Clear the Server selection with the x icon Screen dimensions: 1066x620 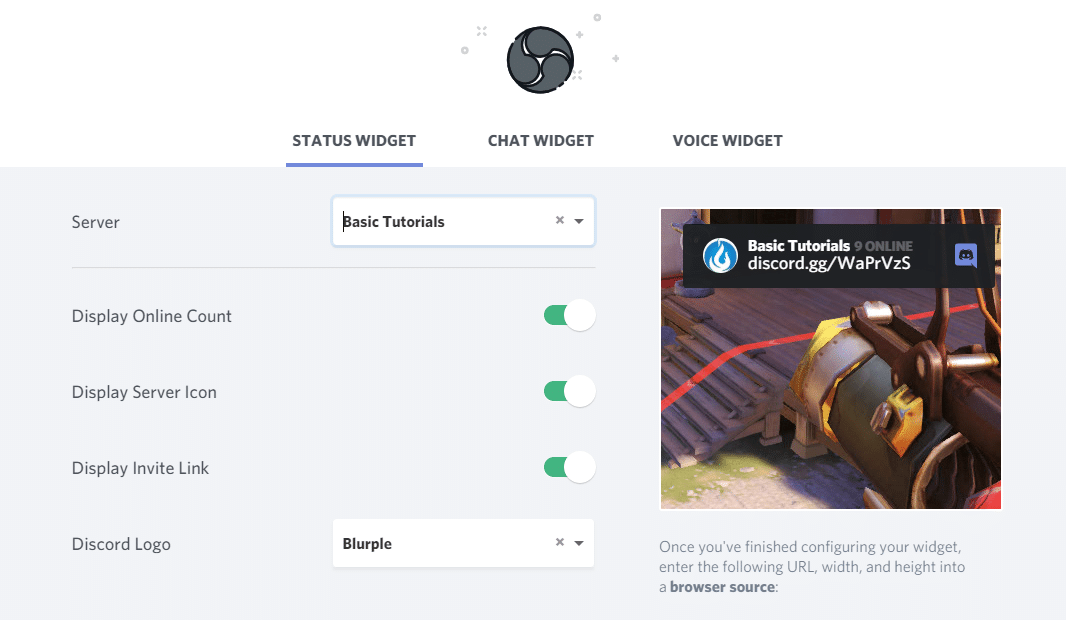[x=560, y=221]
